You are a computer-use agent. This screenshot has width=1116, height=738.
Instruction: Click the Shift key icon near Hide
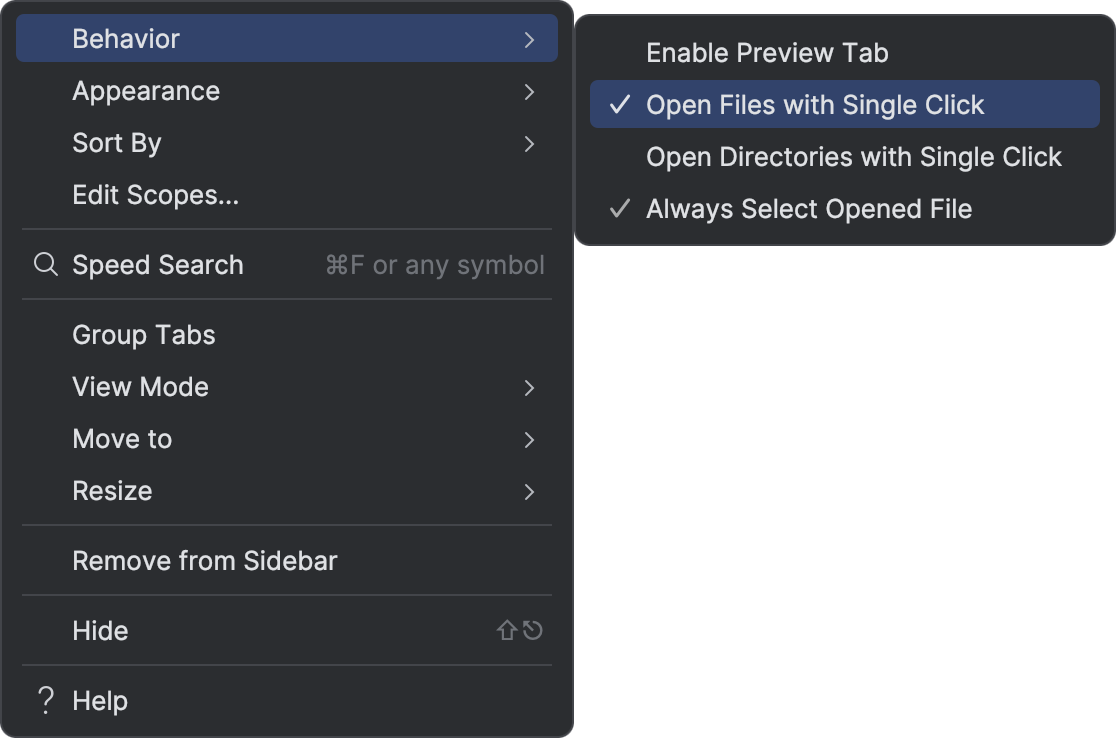point(507,630)
